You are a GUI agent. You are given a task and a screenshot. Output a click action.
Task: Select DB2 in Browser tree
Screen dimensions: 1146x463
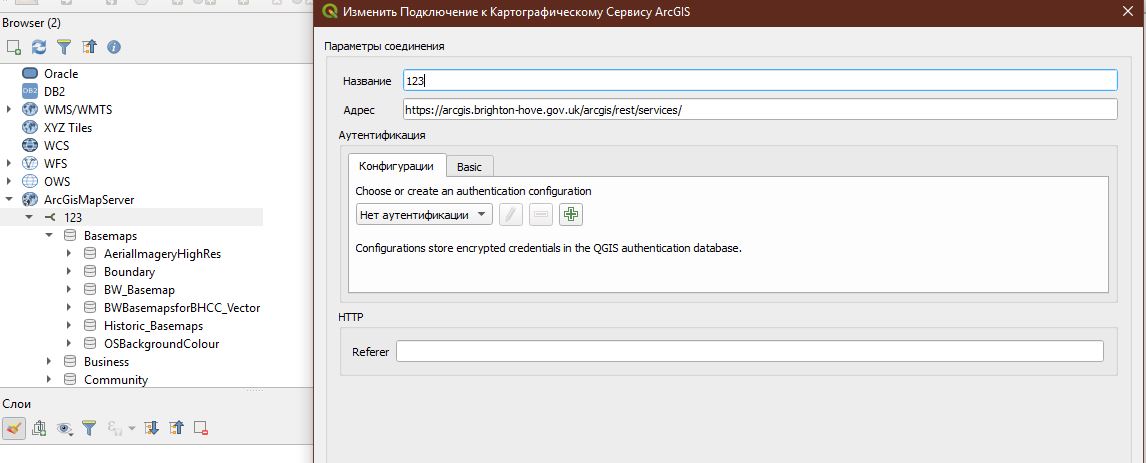tap(55, 91)
